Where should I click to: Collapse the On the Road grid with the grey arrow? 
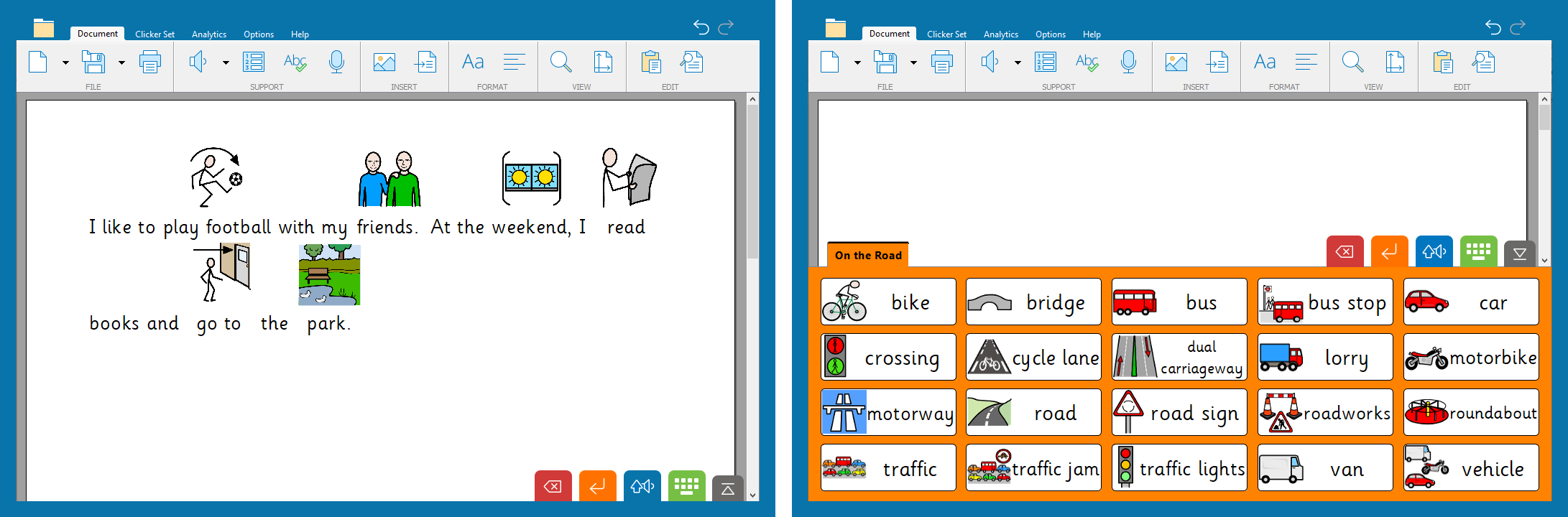click(x=1519, y=253)
